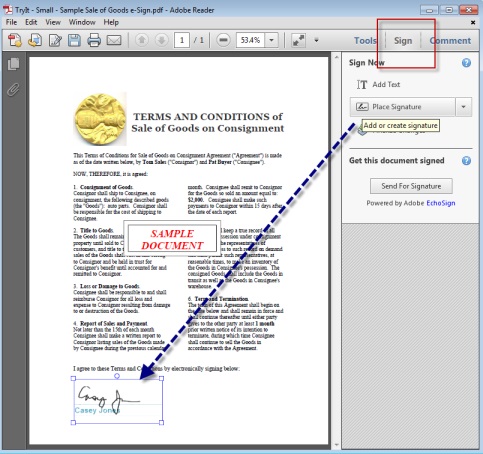Go to the next page arrow
This screenshot has height=454, width=483.
[x=162, y=40]
